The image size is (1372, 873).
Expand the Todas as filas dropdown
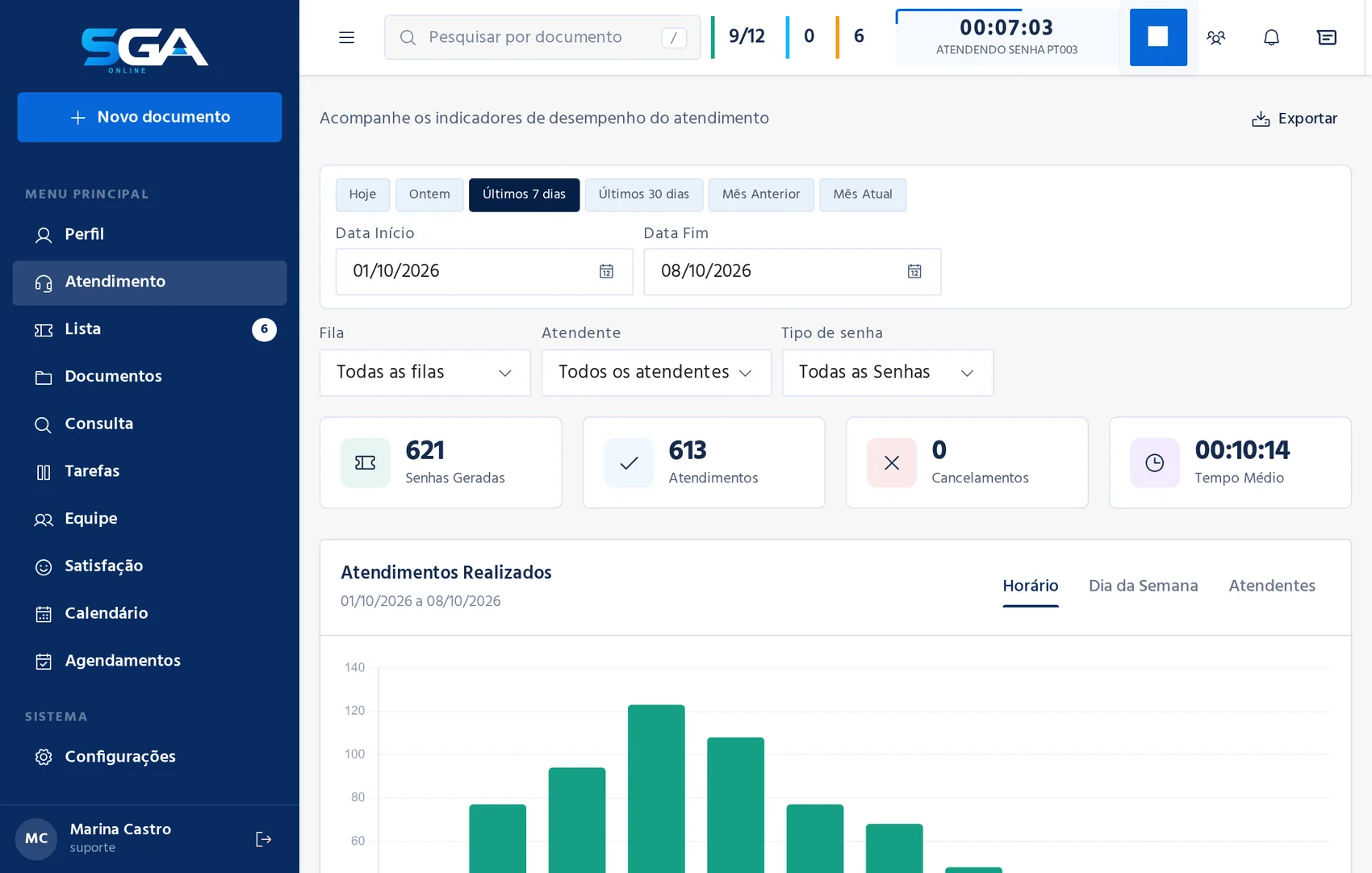[x=425, y=373]
